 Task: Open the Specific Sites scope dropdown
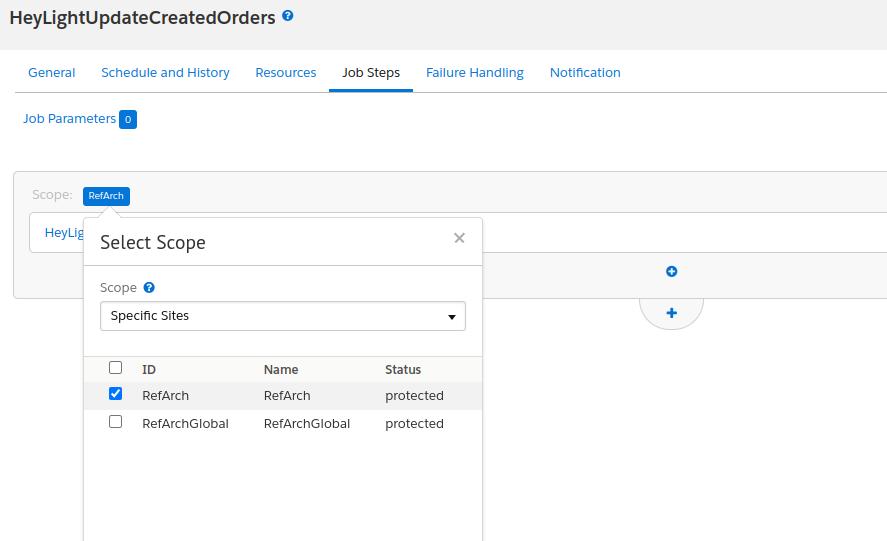[283, 316]
